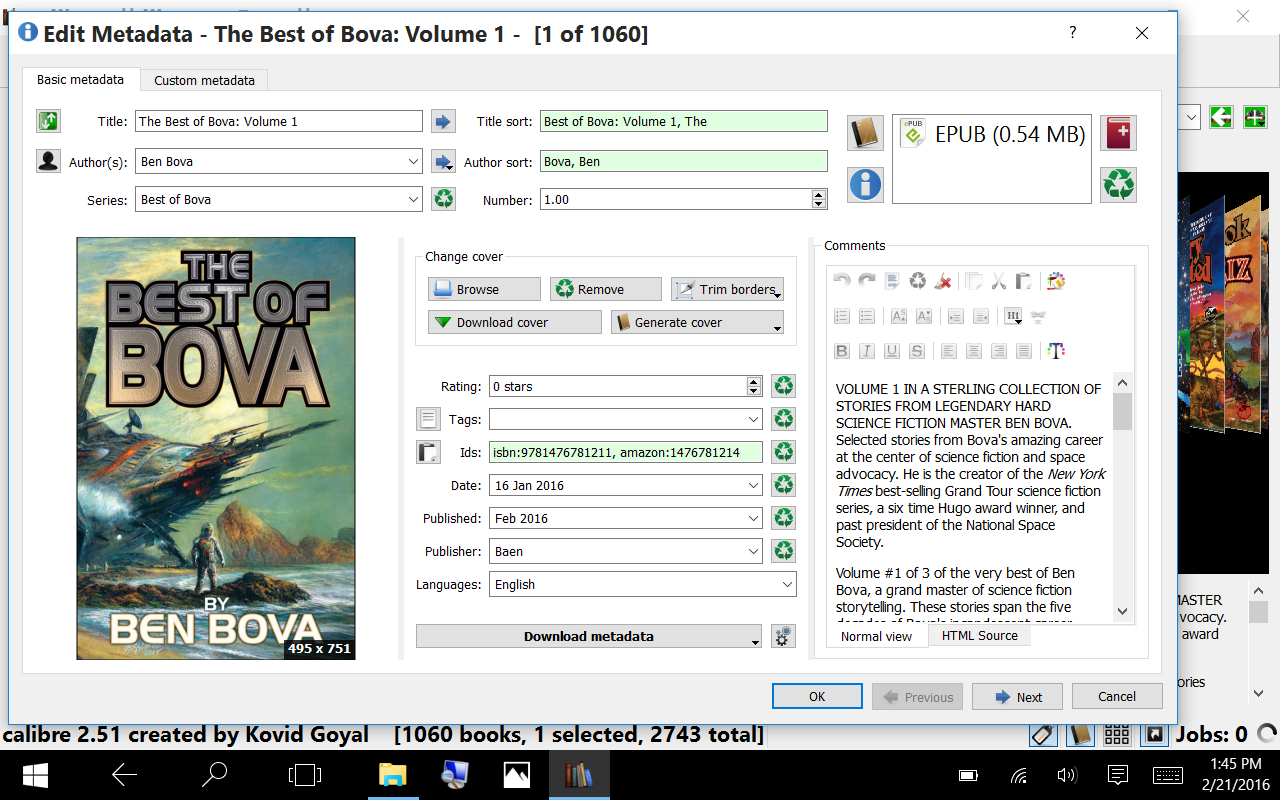Undo the last comments edit

click(x=842, y=282)
